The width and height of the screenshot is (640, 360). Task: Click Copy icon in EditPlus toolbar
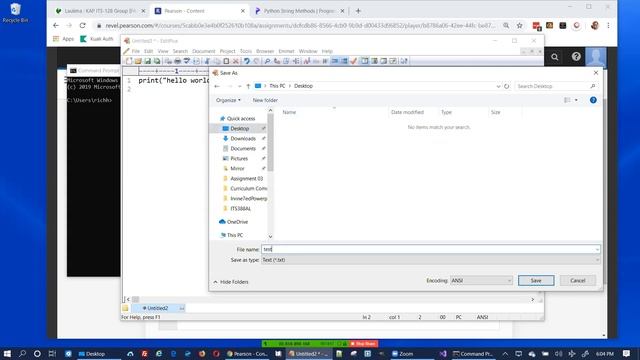point(217,61)
